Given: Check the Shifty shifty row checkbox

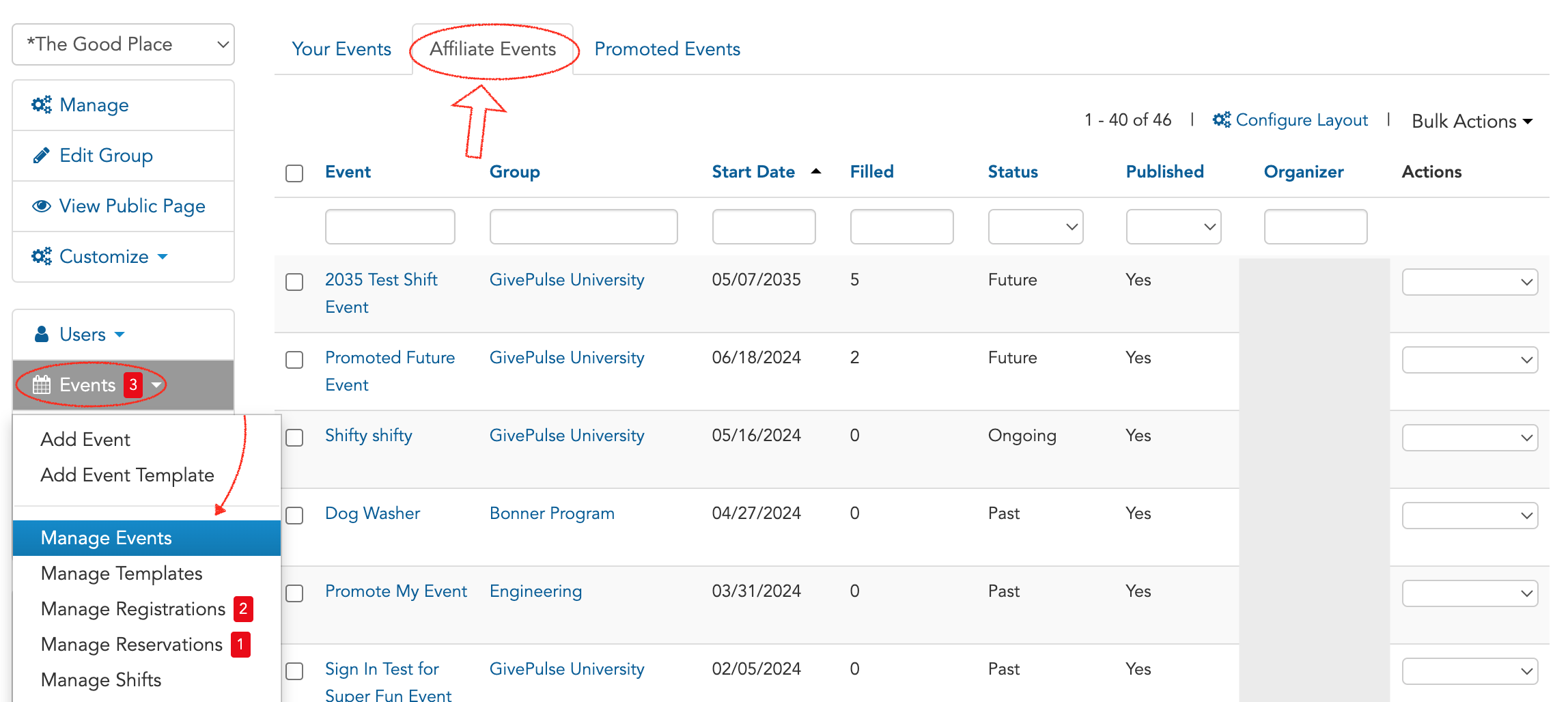Looking at the screenshot, I should coord(294,438).
